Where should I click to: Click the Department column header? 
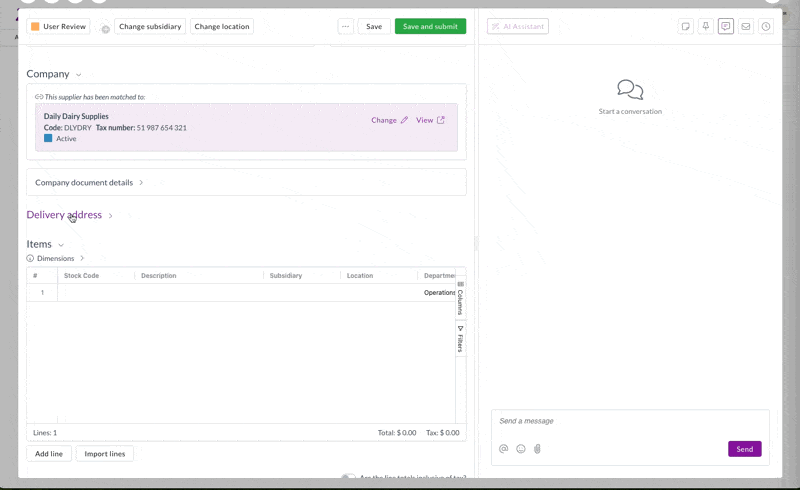coord(439,276)
